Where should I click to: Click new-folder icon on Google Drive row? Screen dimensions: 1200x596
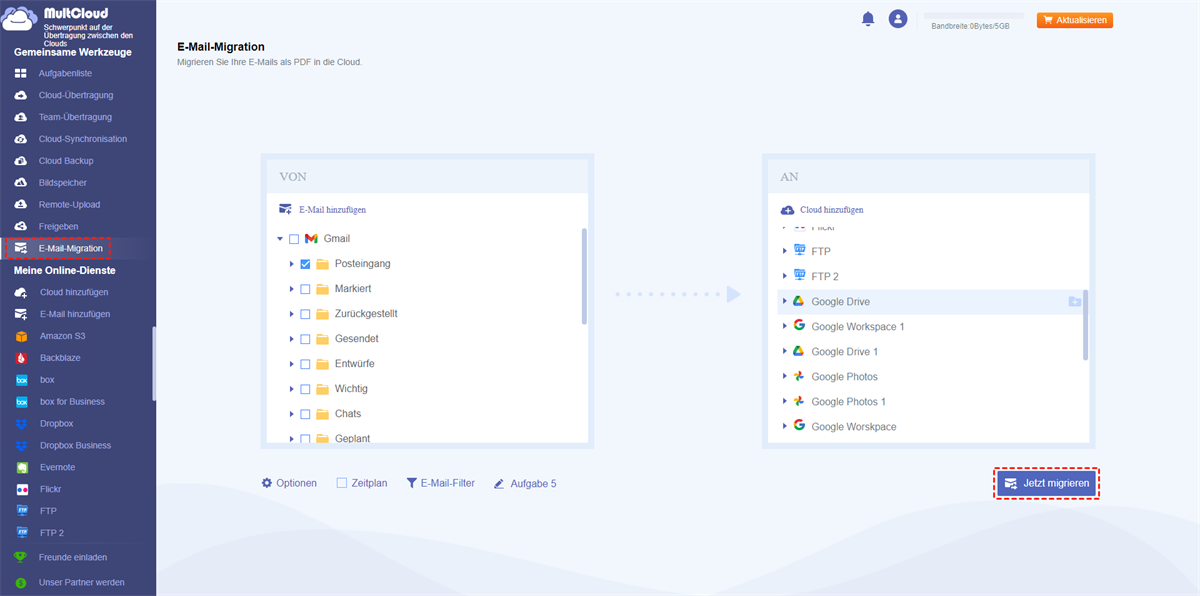tap(1074, 301)
